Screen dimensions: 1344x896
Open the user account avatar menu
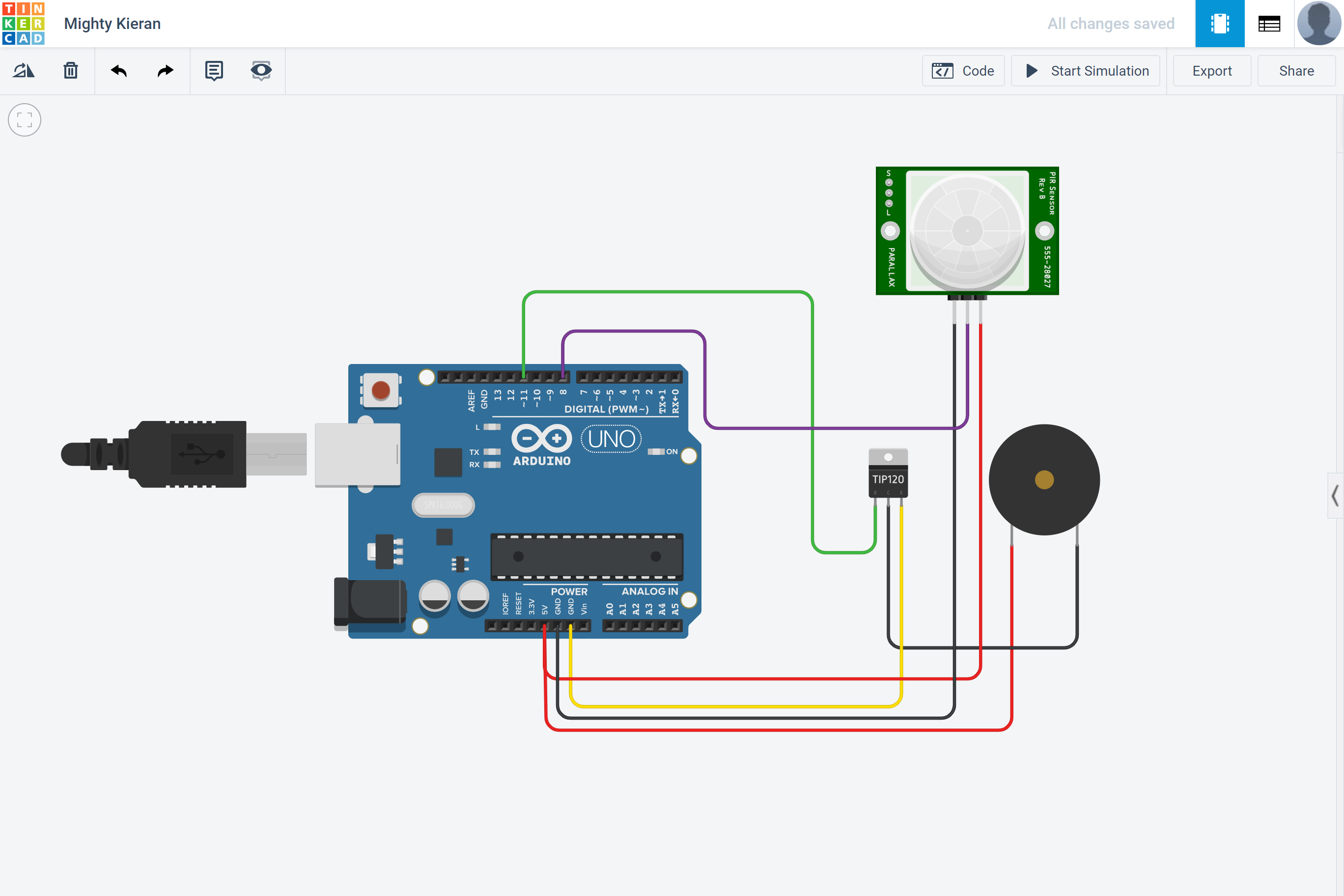point(1318,24)
